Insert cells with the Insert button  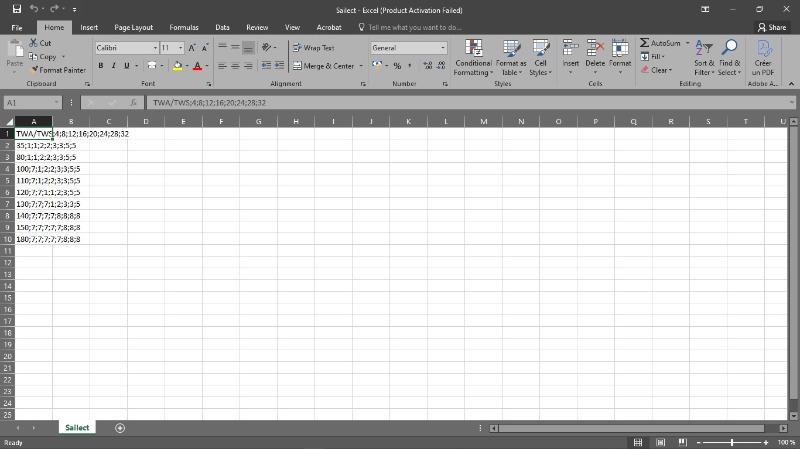coord(570,57)
